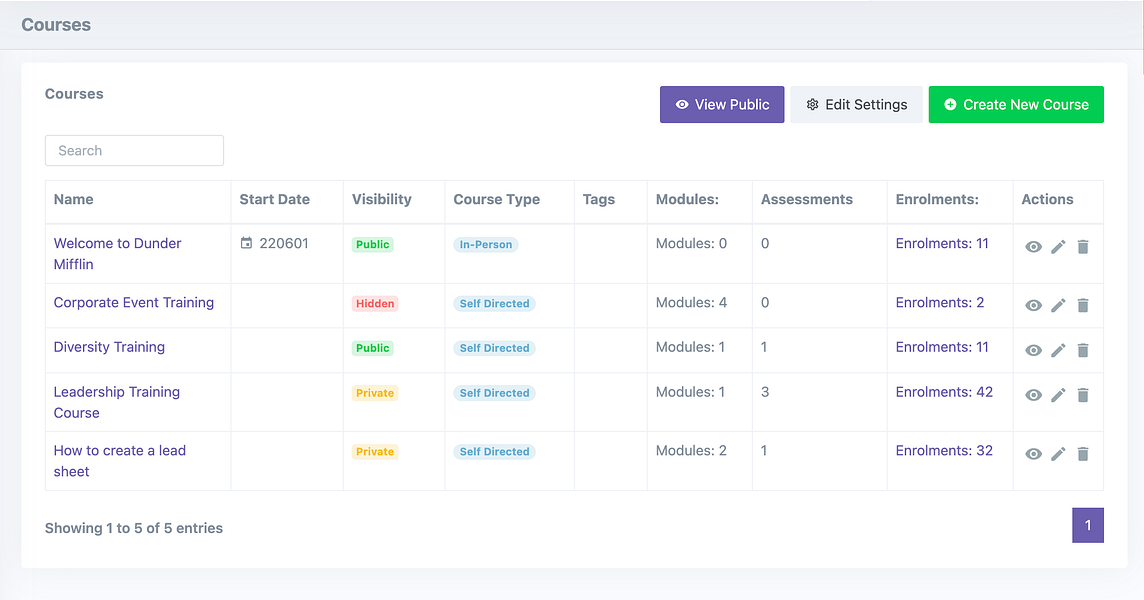Click the eye icon for Diversity Training
This screenshot has height=600, width=1144.
pyautogui.click(x=1033, y=350)
